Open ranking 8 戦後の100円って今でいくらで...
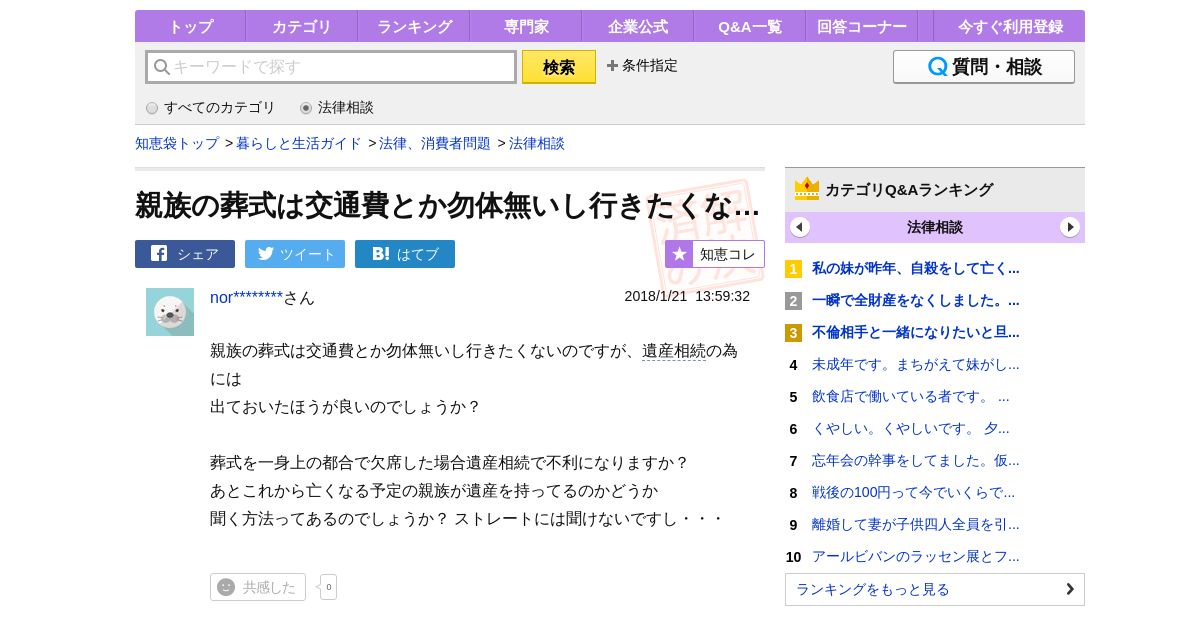Screen dimensions: 1200x630 [x=913, y=492]
